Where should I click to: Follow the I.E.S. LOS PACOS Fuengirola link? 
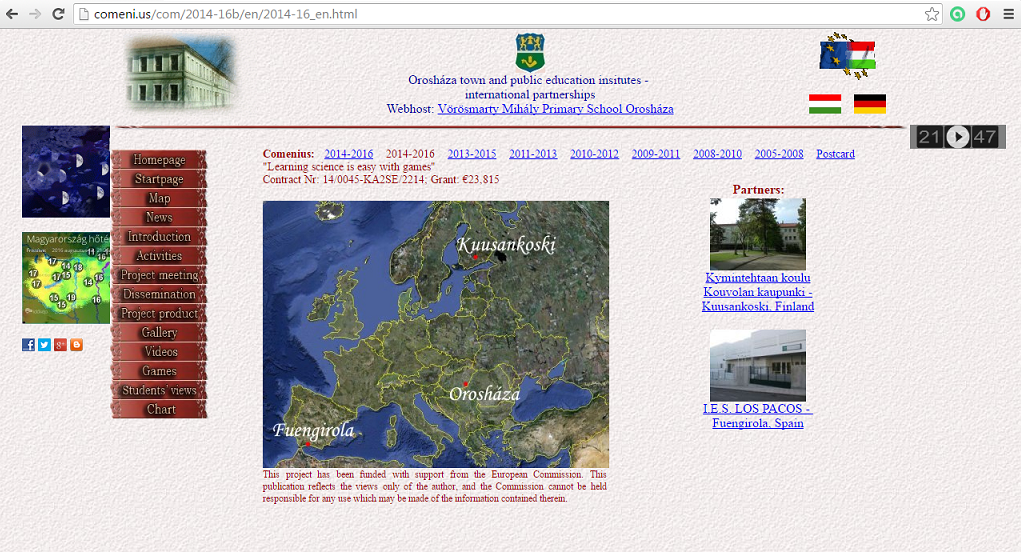pyautogui.click(x=758, y=416)
